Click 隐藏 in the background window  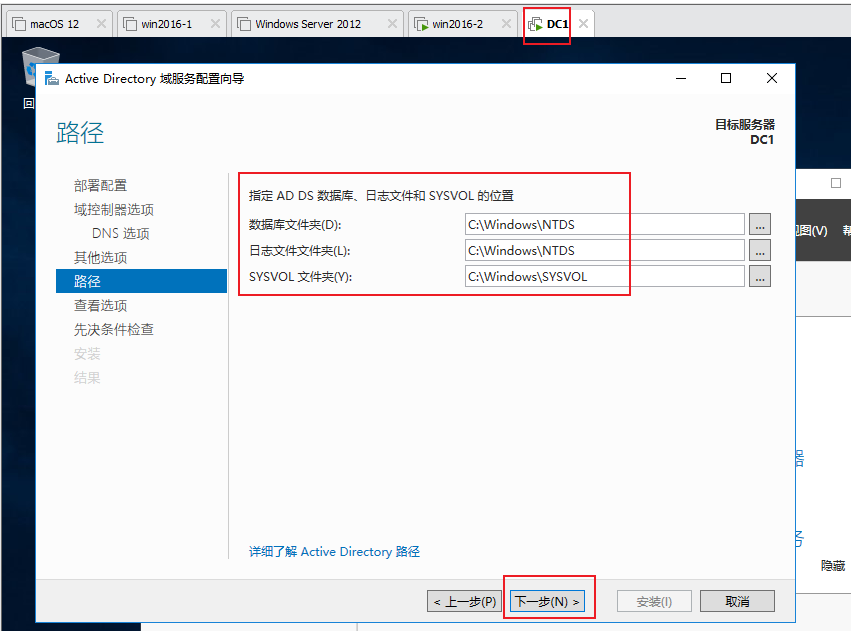coord(833,566)
